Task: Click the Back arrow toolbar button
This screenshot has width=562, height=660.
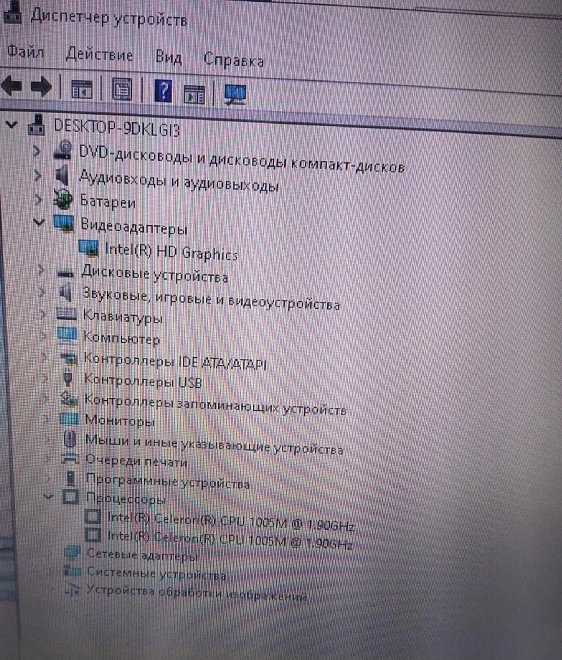Action: click(12, 85)
